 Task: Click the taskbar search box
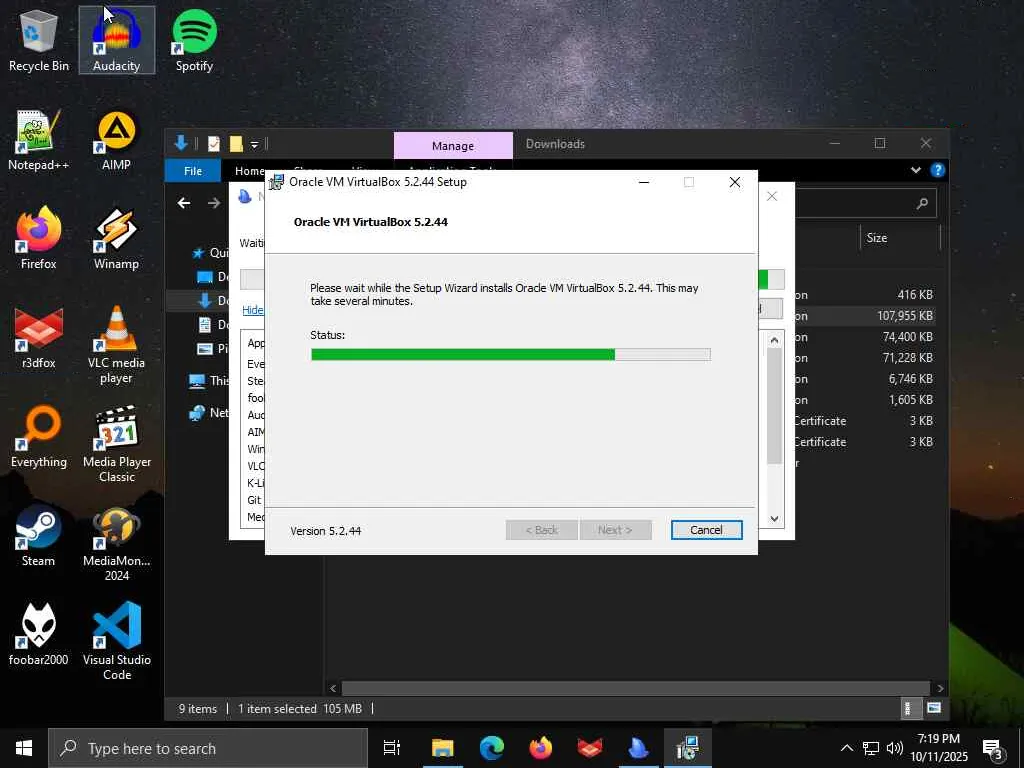pyautogui.click(x=208, y=748)
